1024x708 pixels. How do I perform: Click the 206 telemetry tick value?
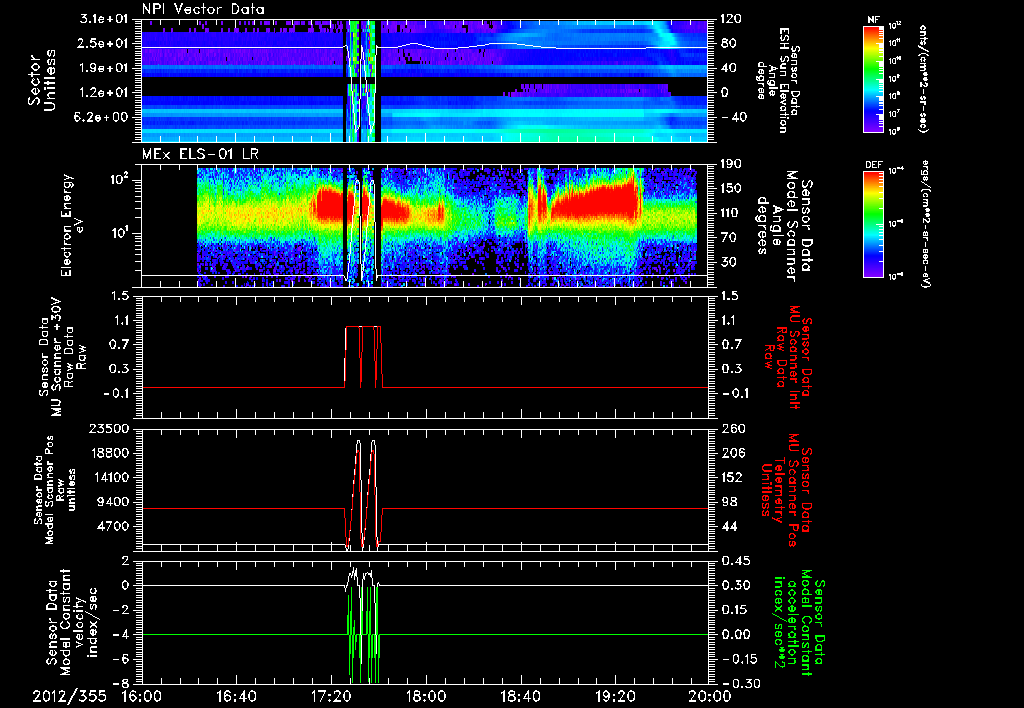(731, 453)
